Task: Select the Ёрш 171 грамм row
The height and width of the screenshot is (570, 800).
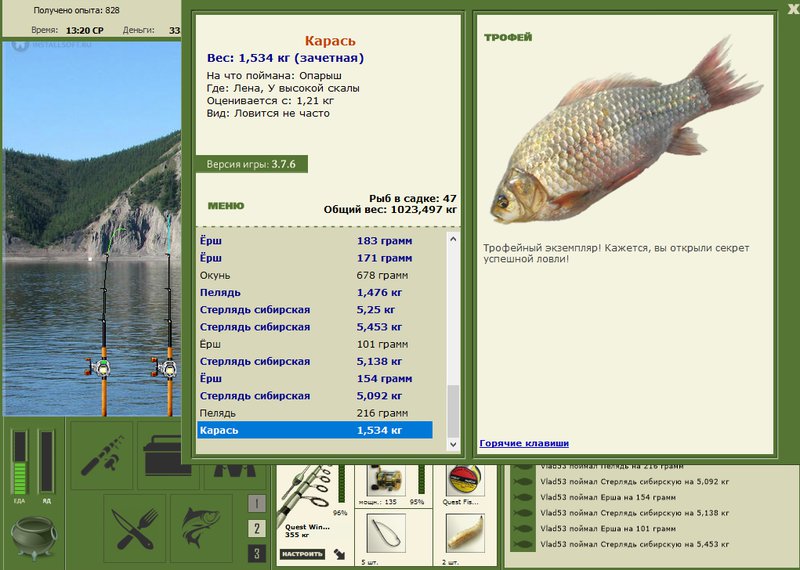Action: (315, 258)
